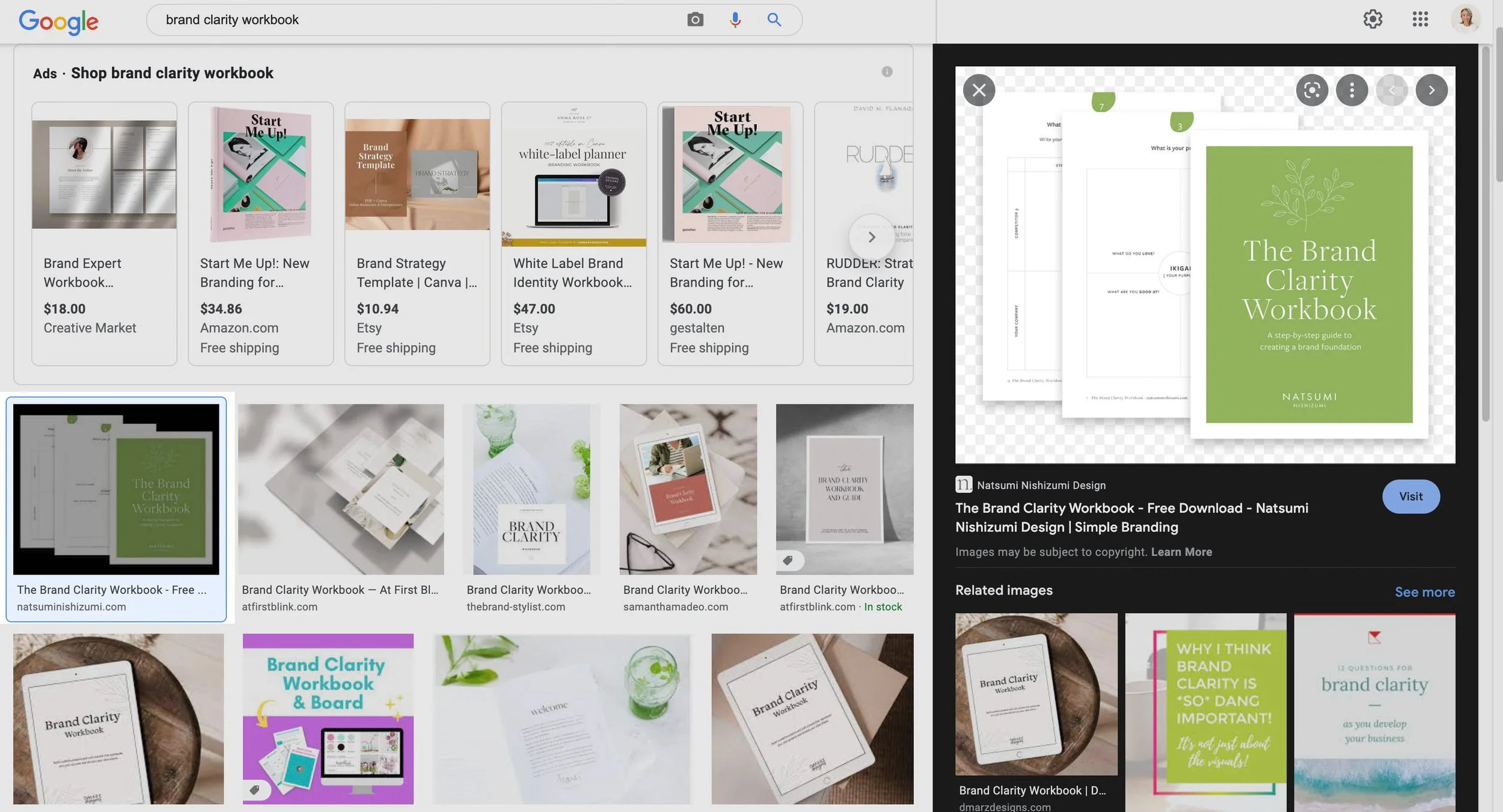Open more options via the three-dot icon

pyautogui.click(x=1352, y=90)
